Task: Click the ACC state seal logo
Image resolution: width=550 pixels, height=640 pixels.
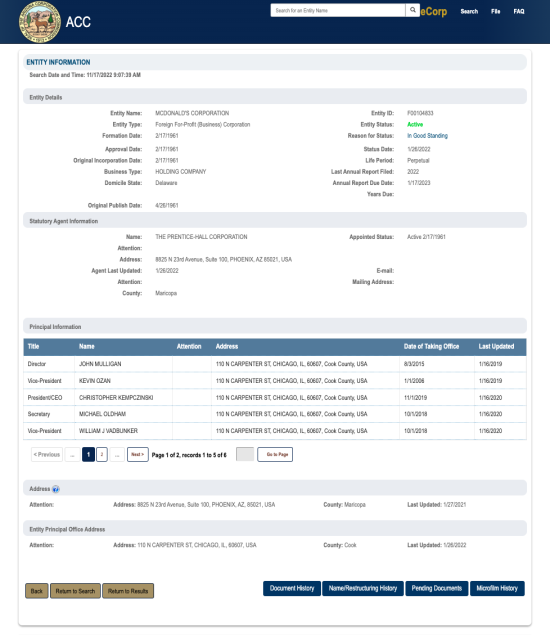Action: 40,22
